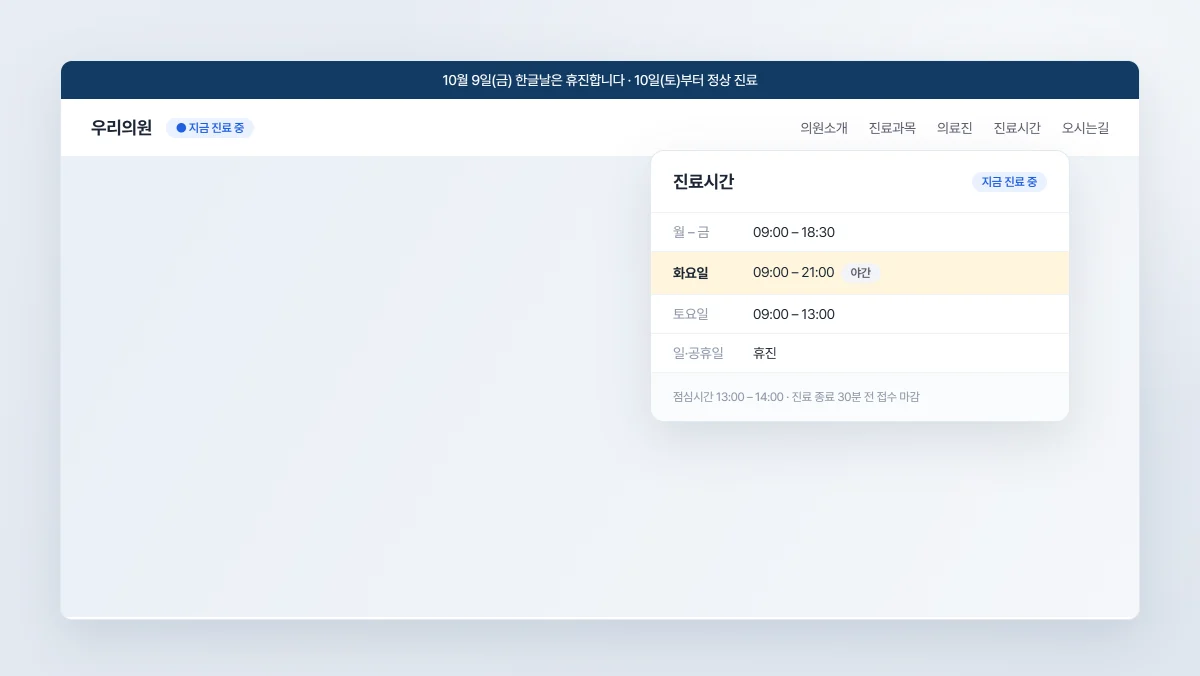Click the 우리의원 logo text
This screenshot has width=1200, height=676.
click(x=121, y=128)
